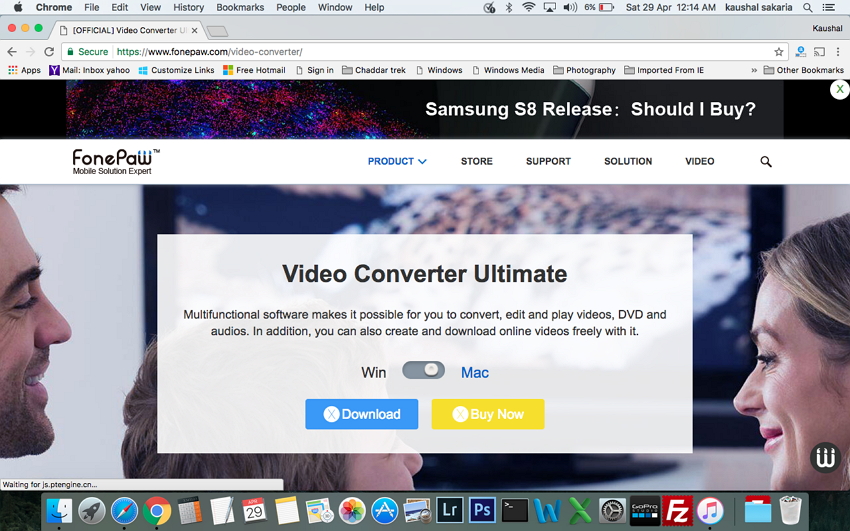
Task: Go back with the browser back arrow
Action: coord(12,51)
